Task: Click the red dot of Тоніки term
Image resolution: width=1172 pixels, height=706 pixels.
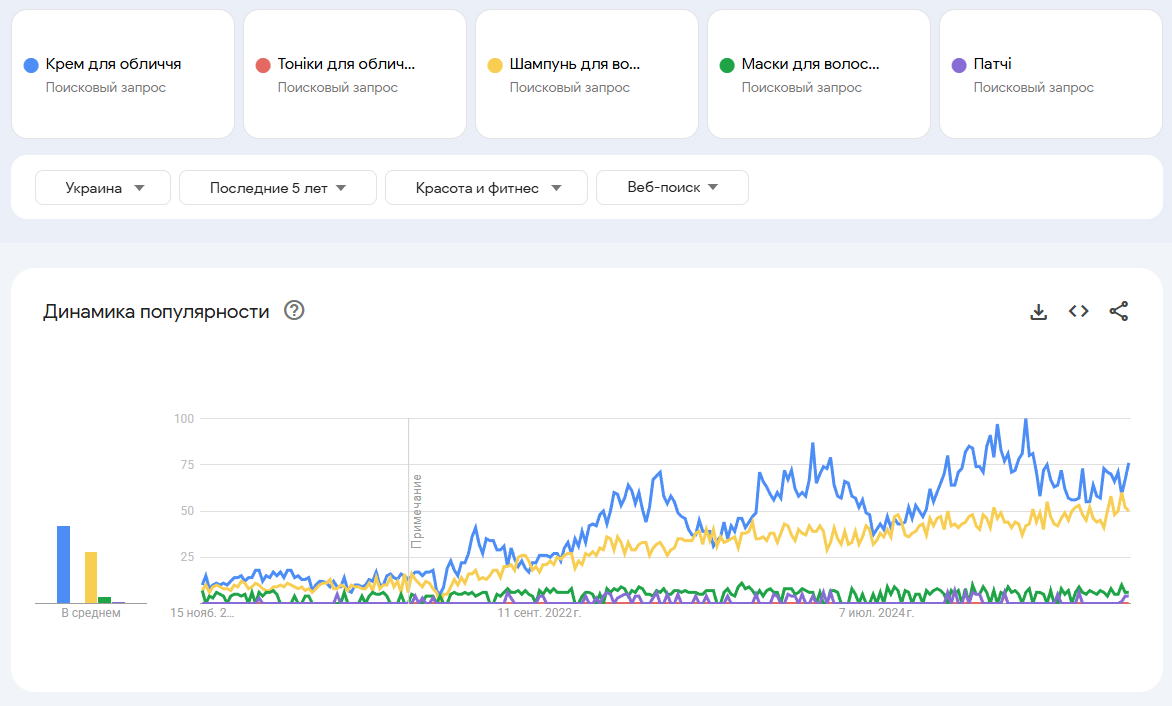Action: coord(263,65)
